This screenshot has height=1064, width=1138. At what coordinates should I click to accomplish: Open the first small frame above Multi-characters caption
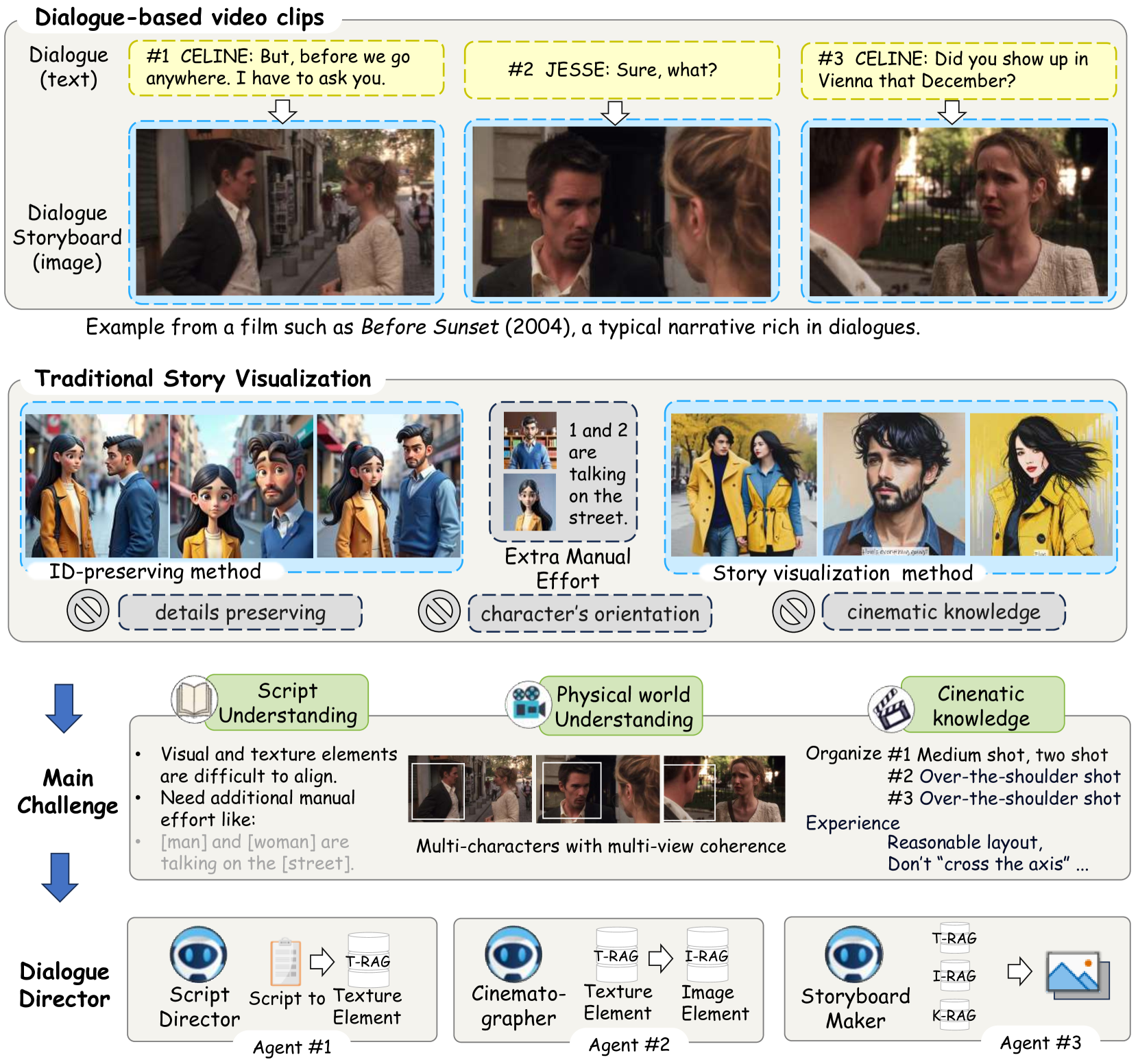(470, 789)
